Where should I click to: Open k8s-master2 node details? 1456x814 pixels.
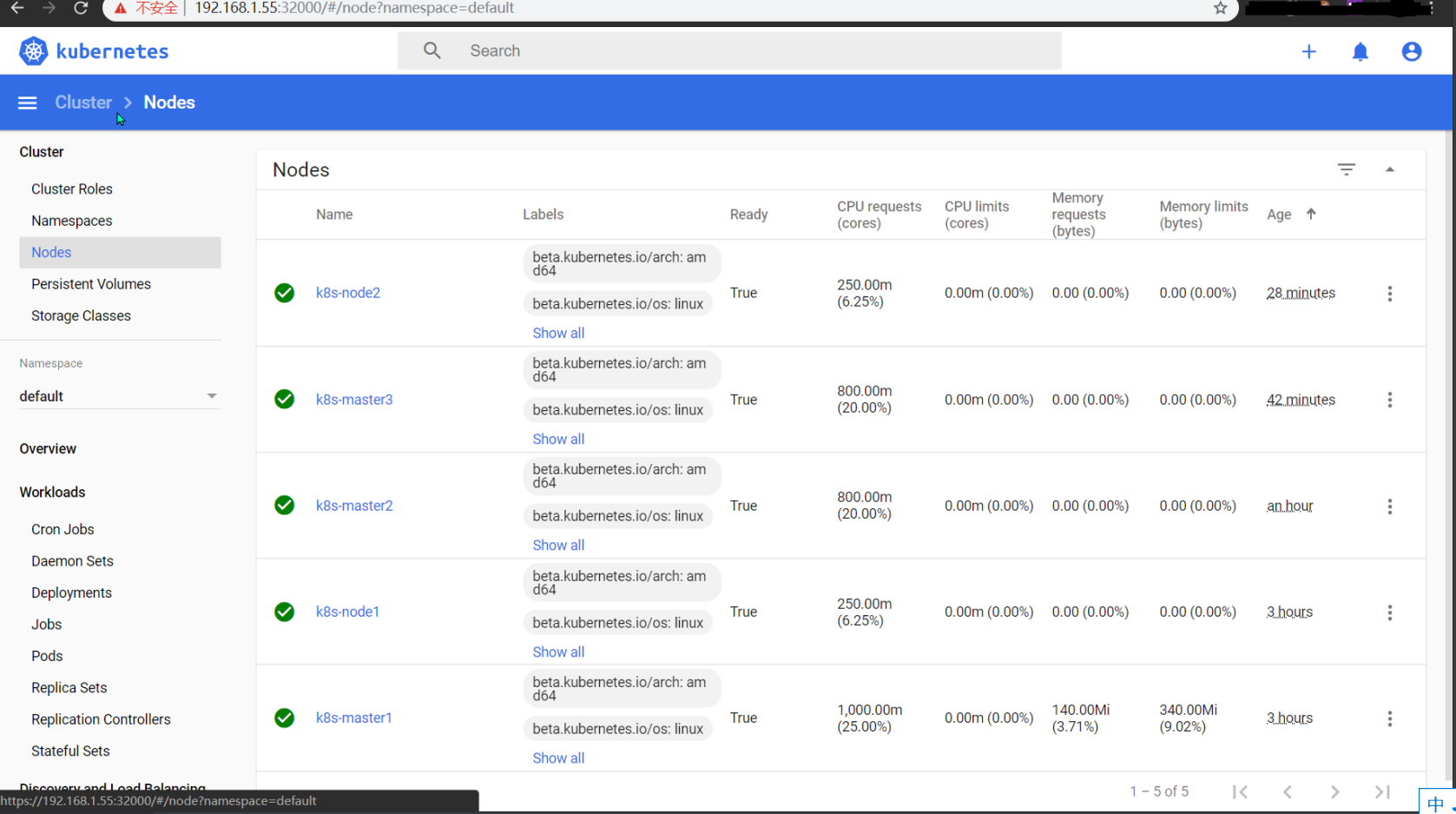pos(354,506)
